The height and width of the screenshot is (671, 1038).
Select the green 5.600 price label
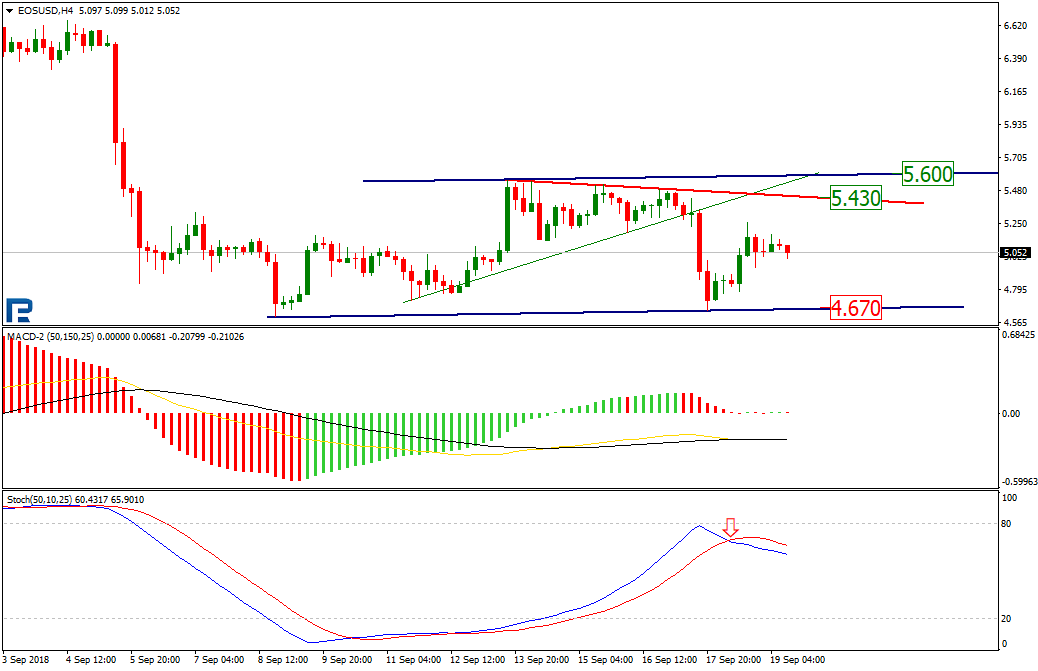pos(927,174)
